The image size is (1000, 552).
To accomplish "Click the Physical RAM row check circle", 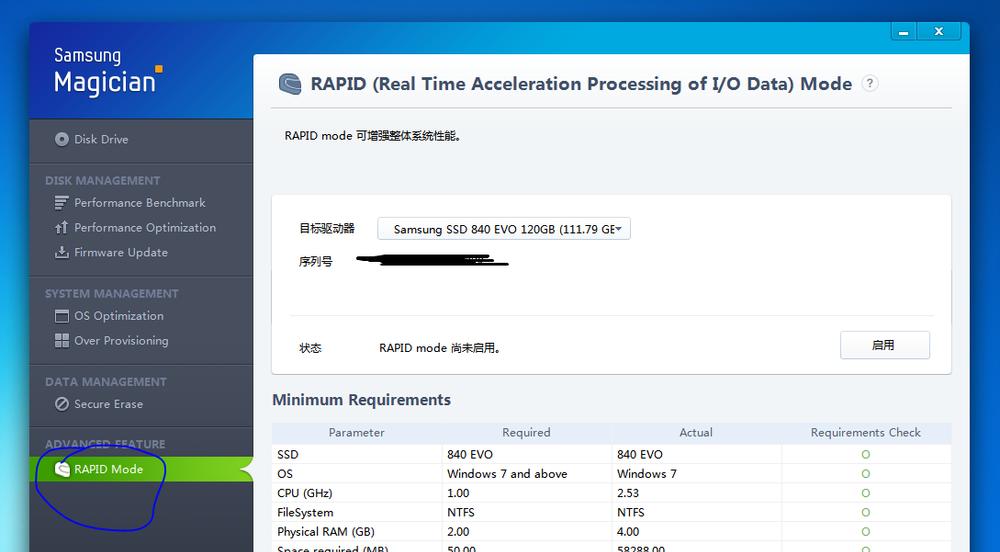I will (865, 532).
